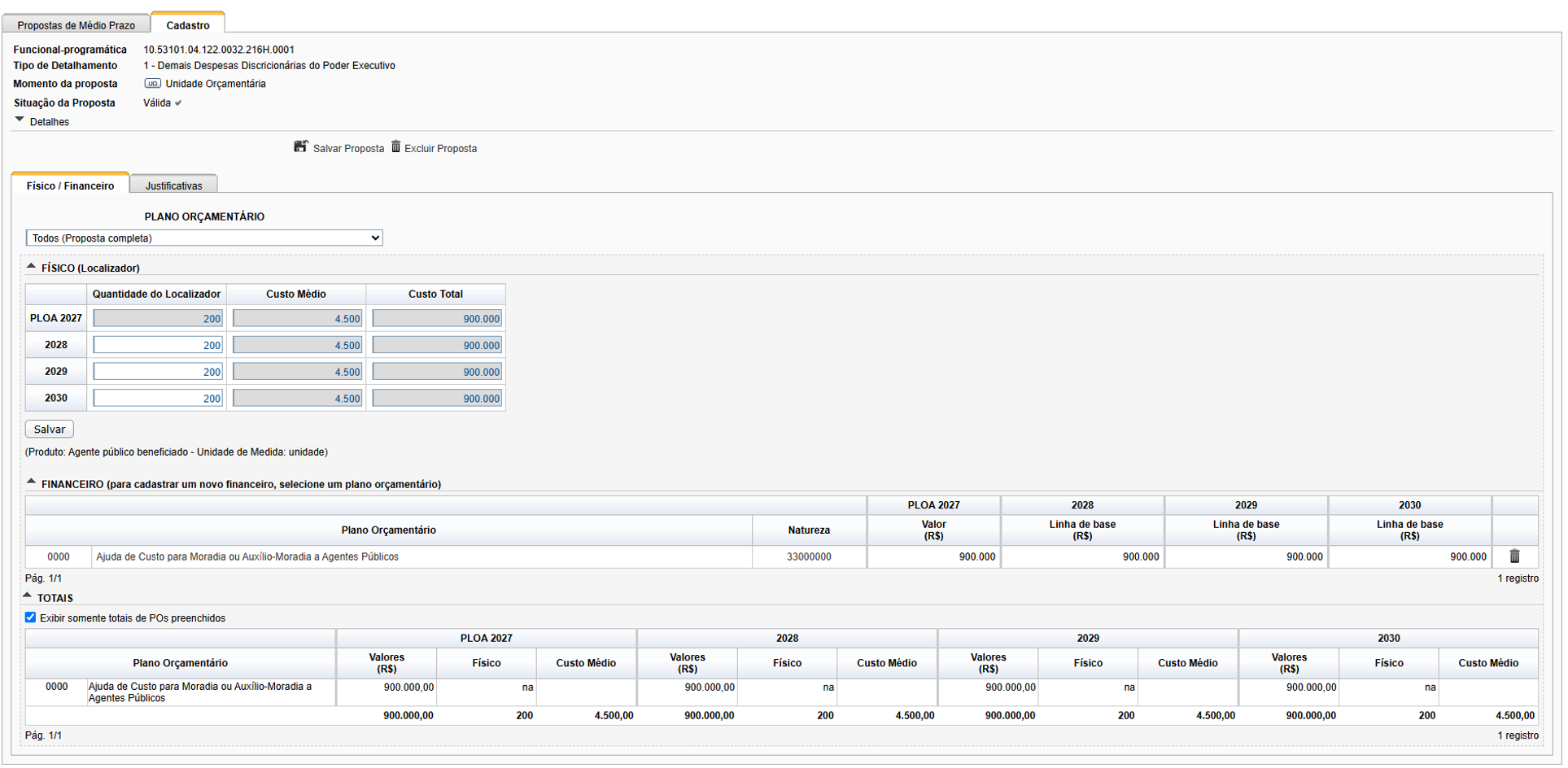Click the 2028 Custo Total field
Viewport: 1568px width, 768px height.
tap(437, 345)
